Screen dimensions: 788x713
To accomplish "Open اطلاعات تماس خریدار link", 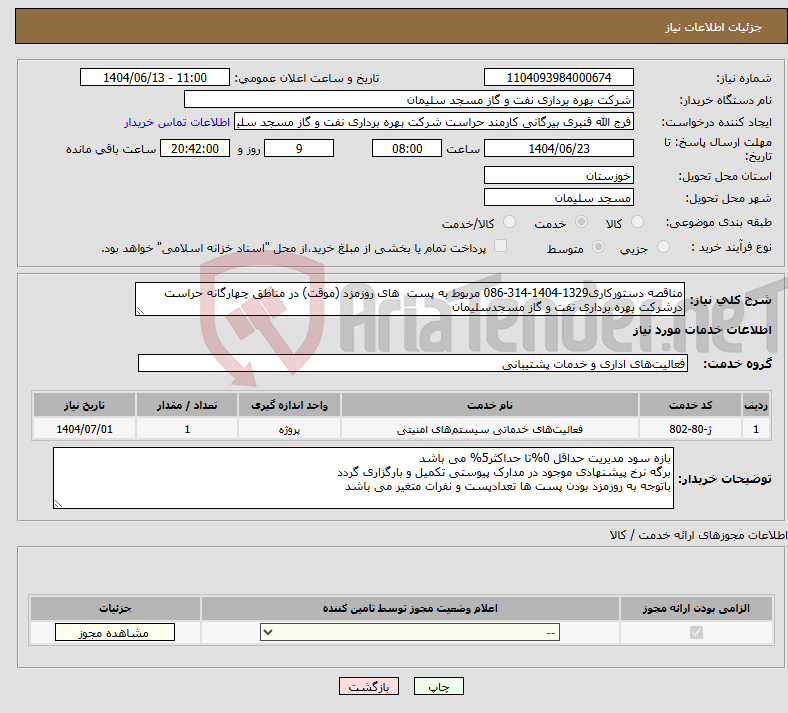I will point(177,122).
